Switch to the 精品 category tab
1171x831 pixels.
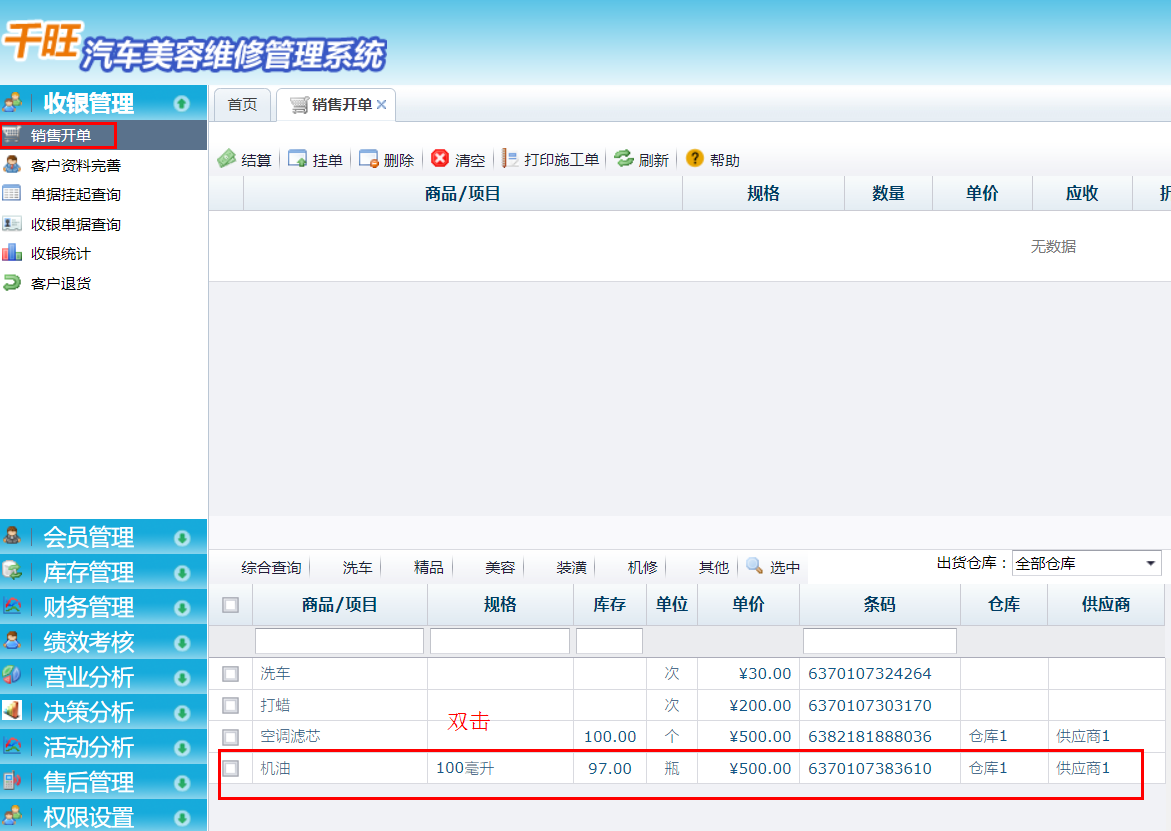pyautogui.click(x=429, y=567)
